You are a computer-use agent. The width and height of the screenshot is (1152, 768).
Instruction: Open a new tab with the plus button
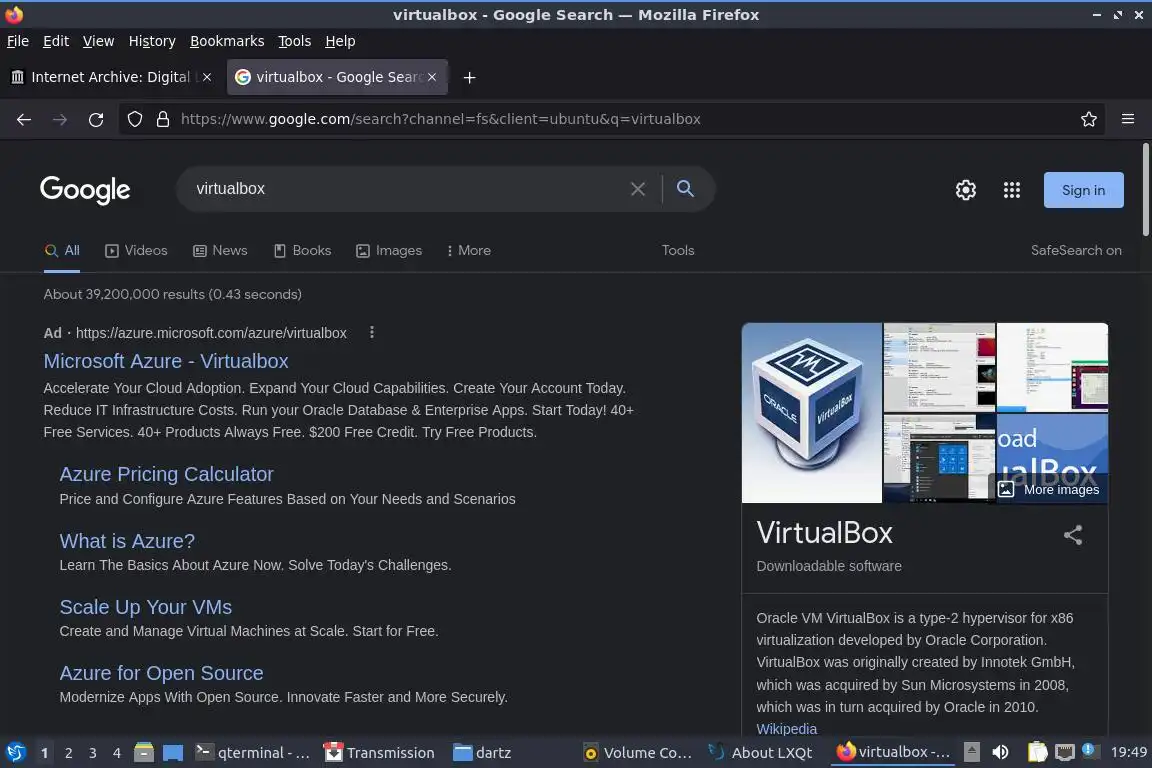[x=469, y=77]
